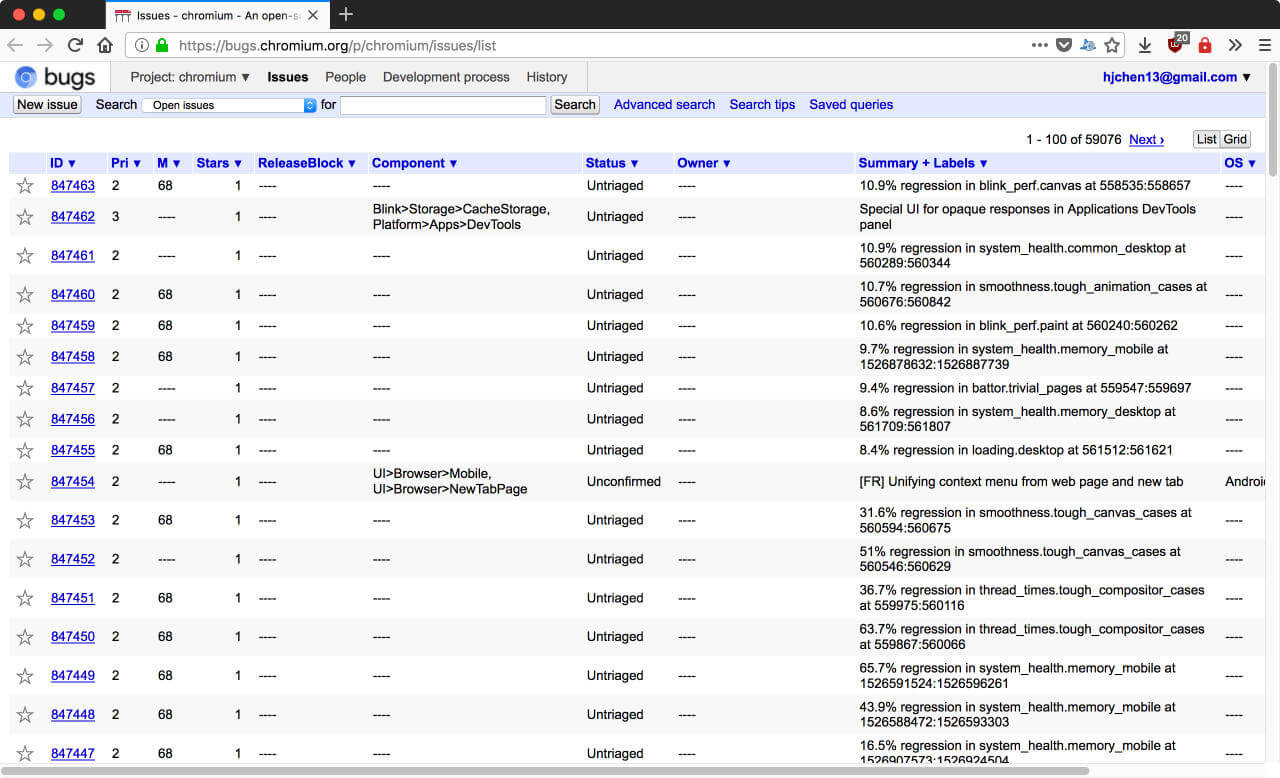This screenshot has width=1280, height=778.
Task: Click the bookmark star in address bar
Action: pyautogui.click(x=1113, y=45)
